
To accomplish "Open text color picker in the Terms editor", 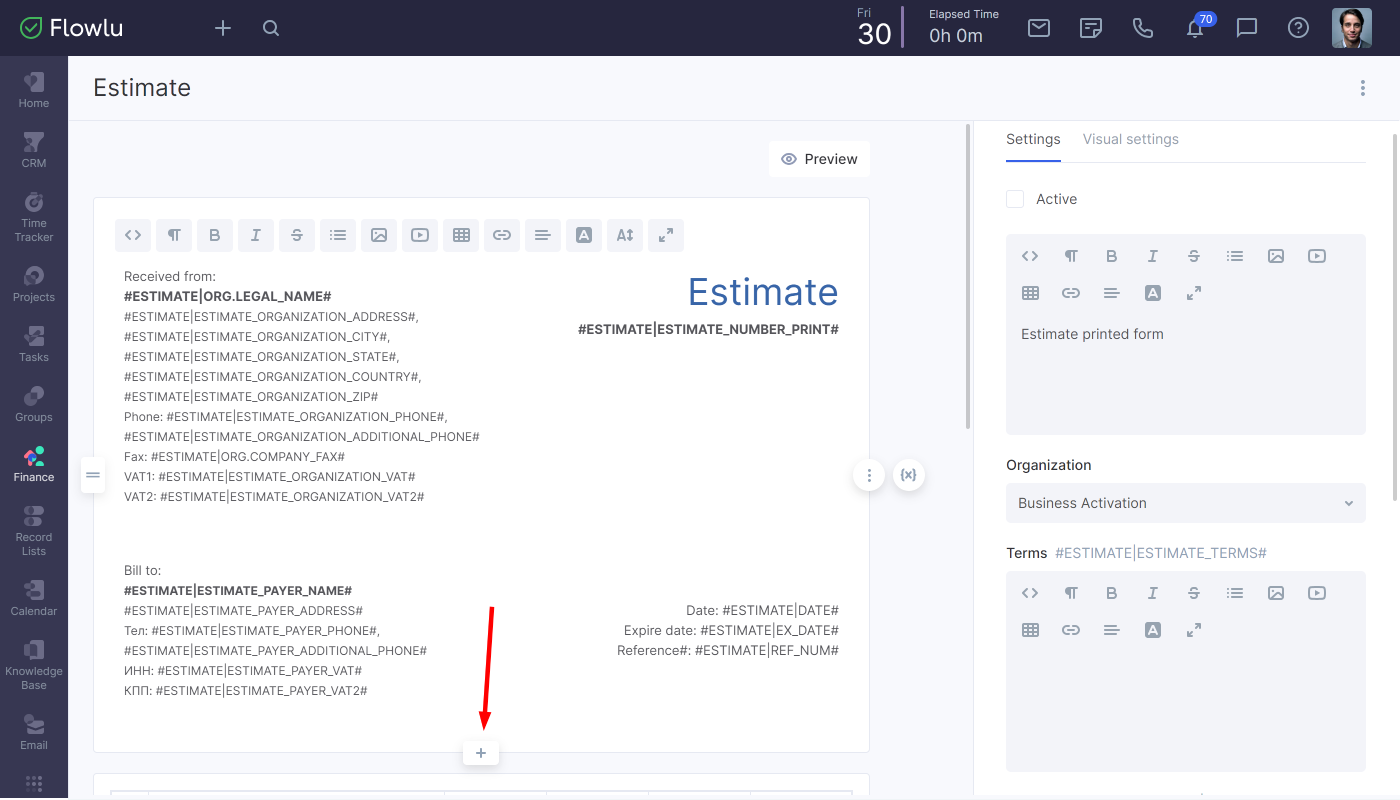I will pos(1153,630).
